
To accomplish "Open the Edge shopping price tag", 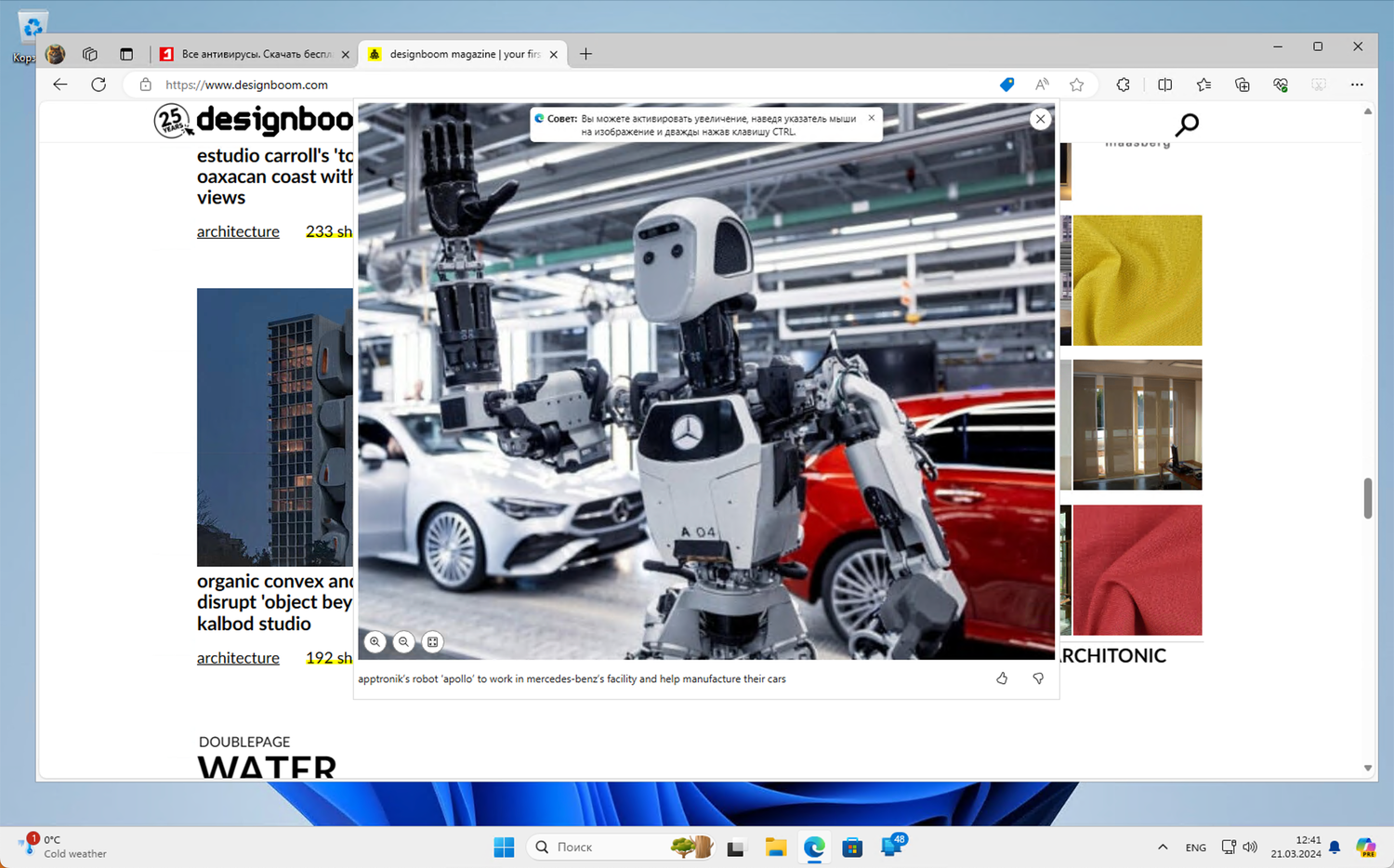I will click(x=1006, y=85).
